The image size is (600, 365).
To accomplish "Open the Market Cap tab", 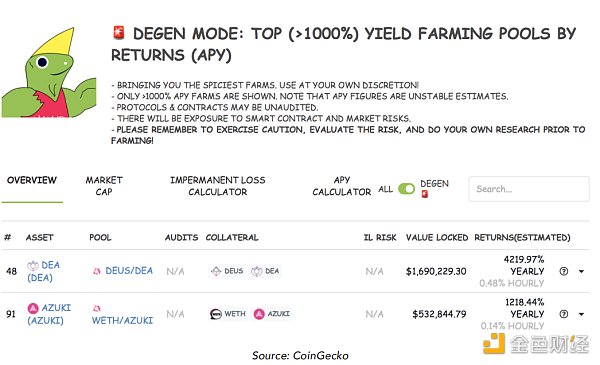I will point(104,186).
